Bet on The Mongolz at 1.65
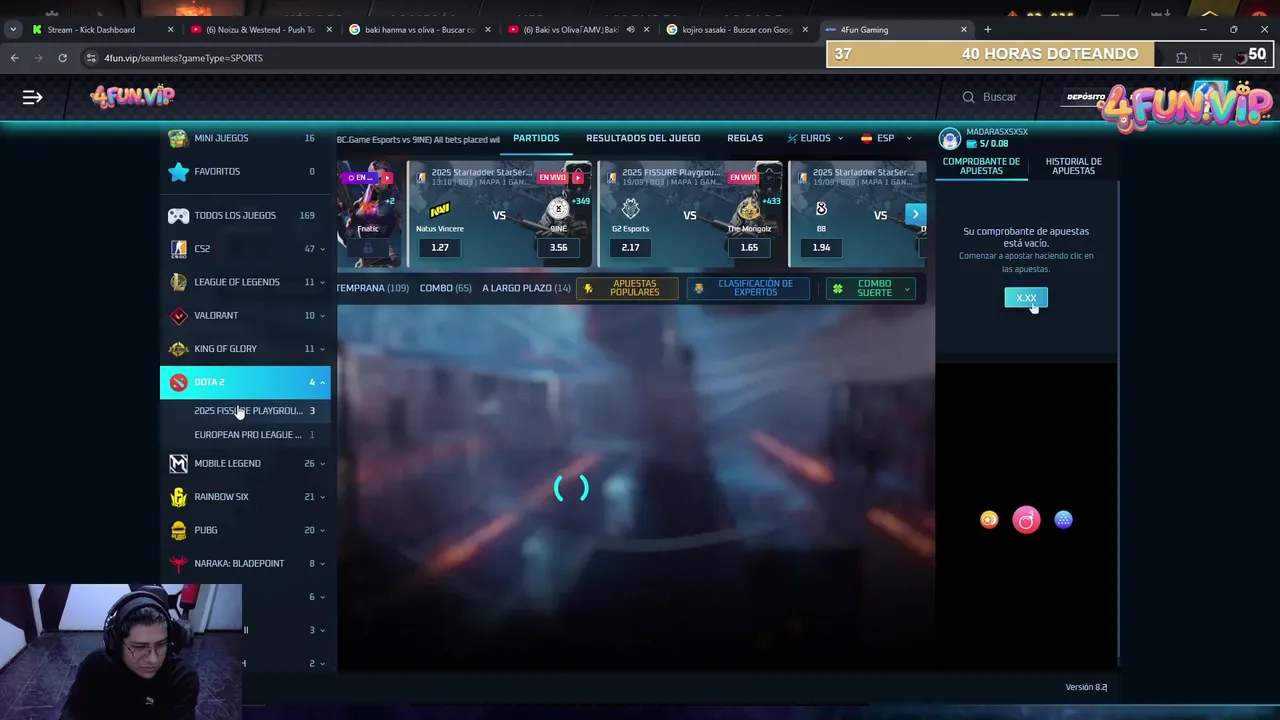Viewport: 1280px width, 720px height. click(x=749, y=247)
